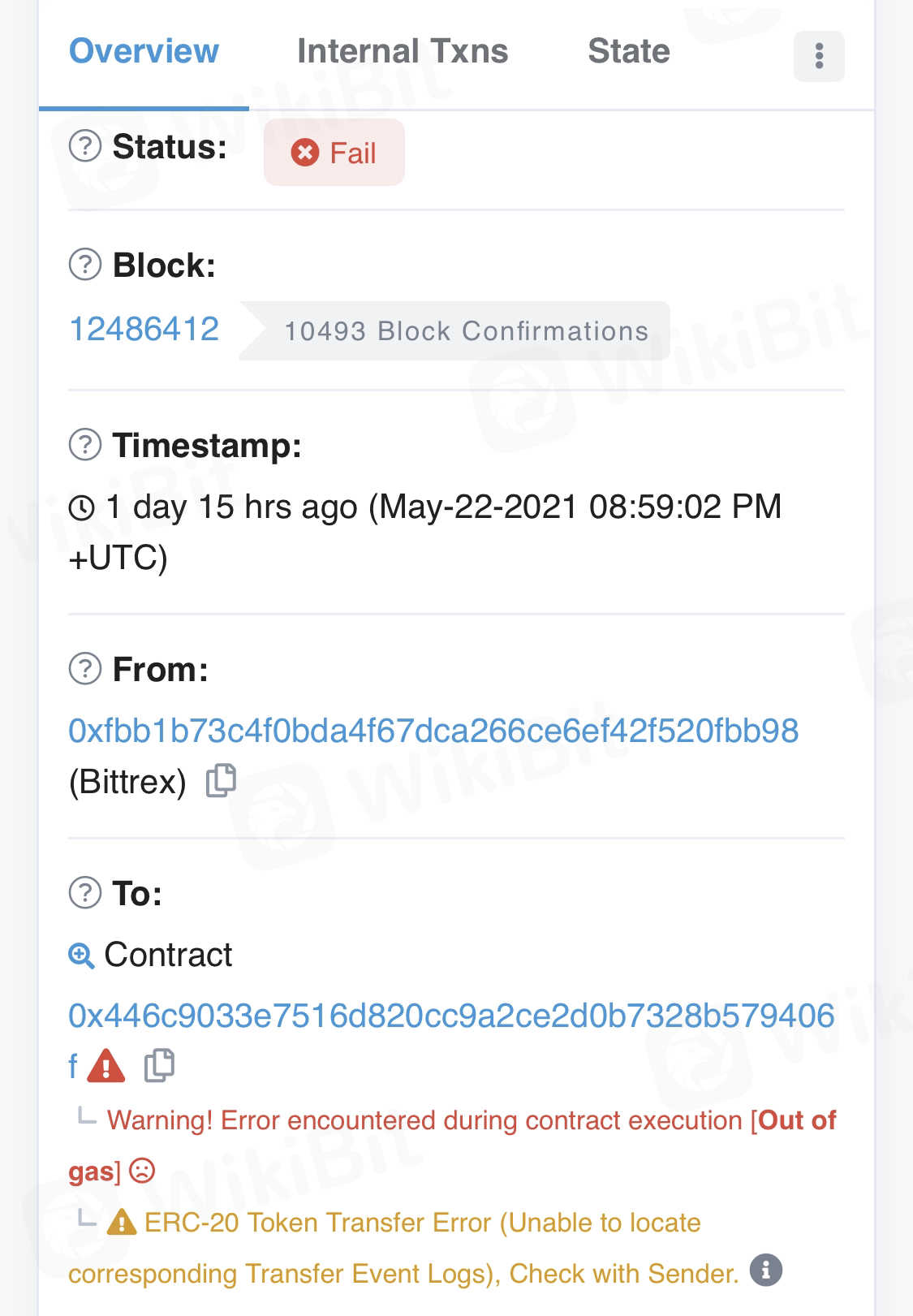Open the Bittrex sender address link

433,731
